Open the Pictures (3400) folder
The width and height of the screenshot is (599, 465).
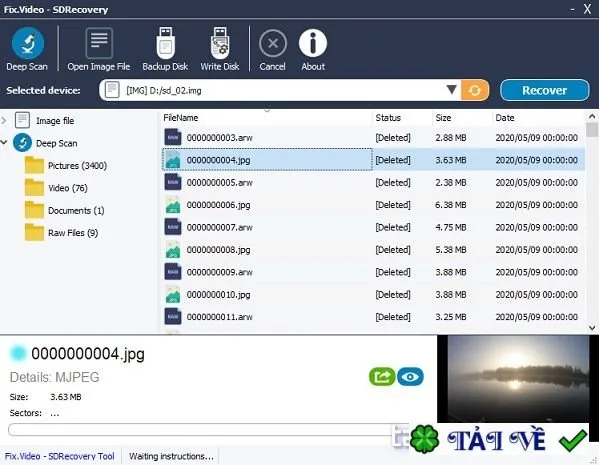(x=66, y=165)
